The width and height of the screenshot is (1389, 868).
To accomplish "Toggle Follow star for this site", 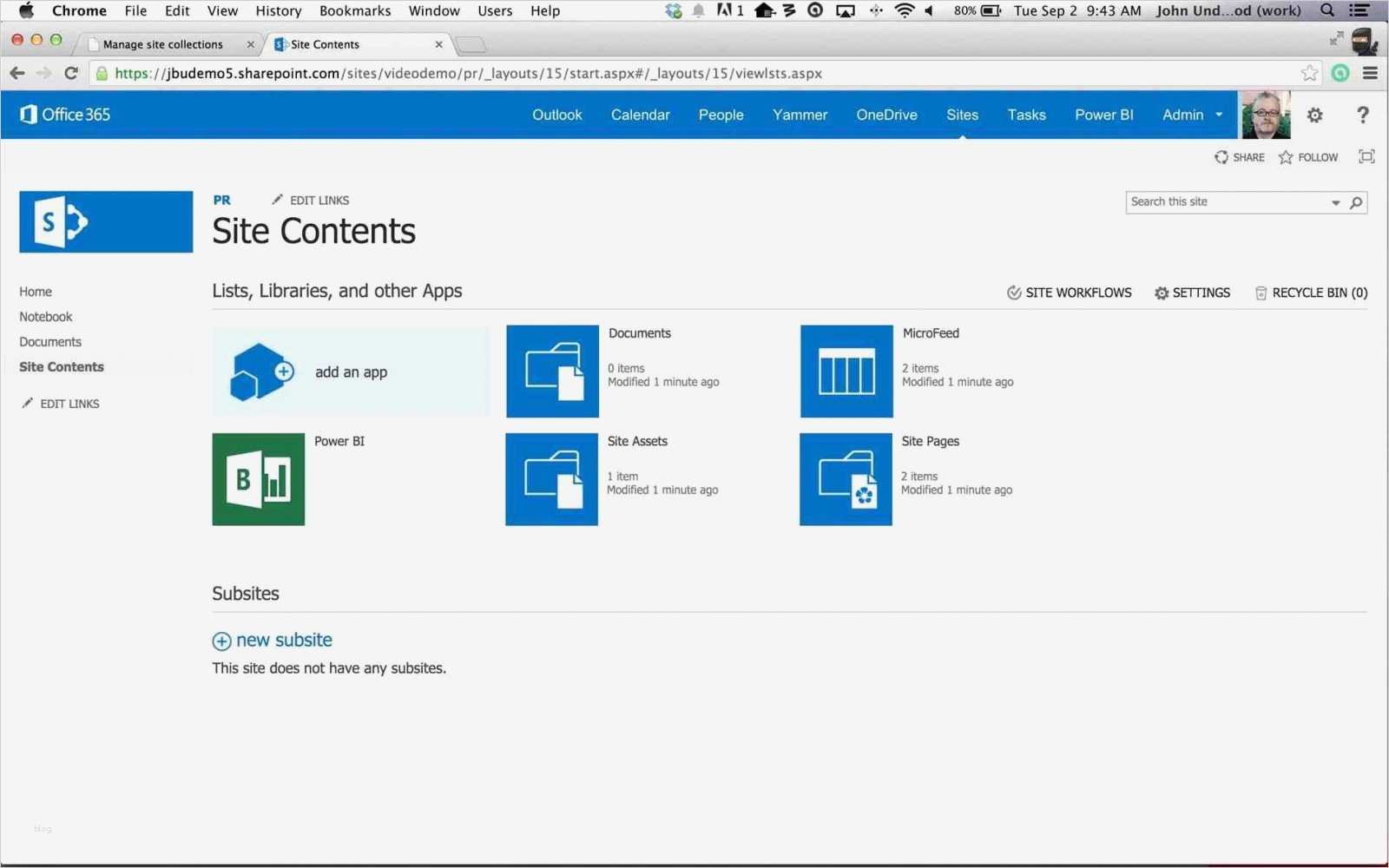I will (x=1308, y=157).
